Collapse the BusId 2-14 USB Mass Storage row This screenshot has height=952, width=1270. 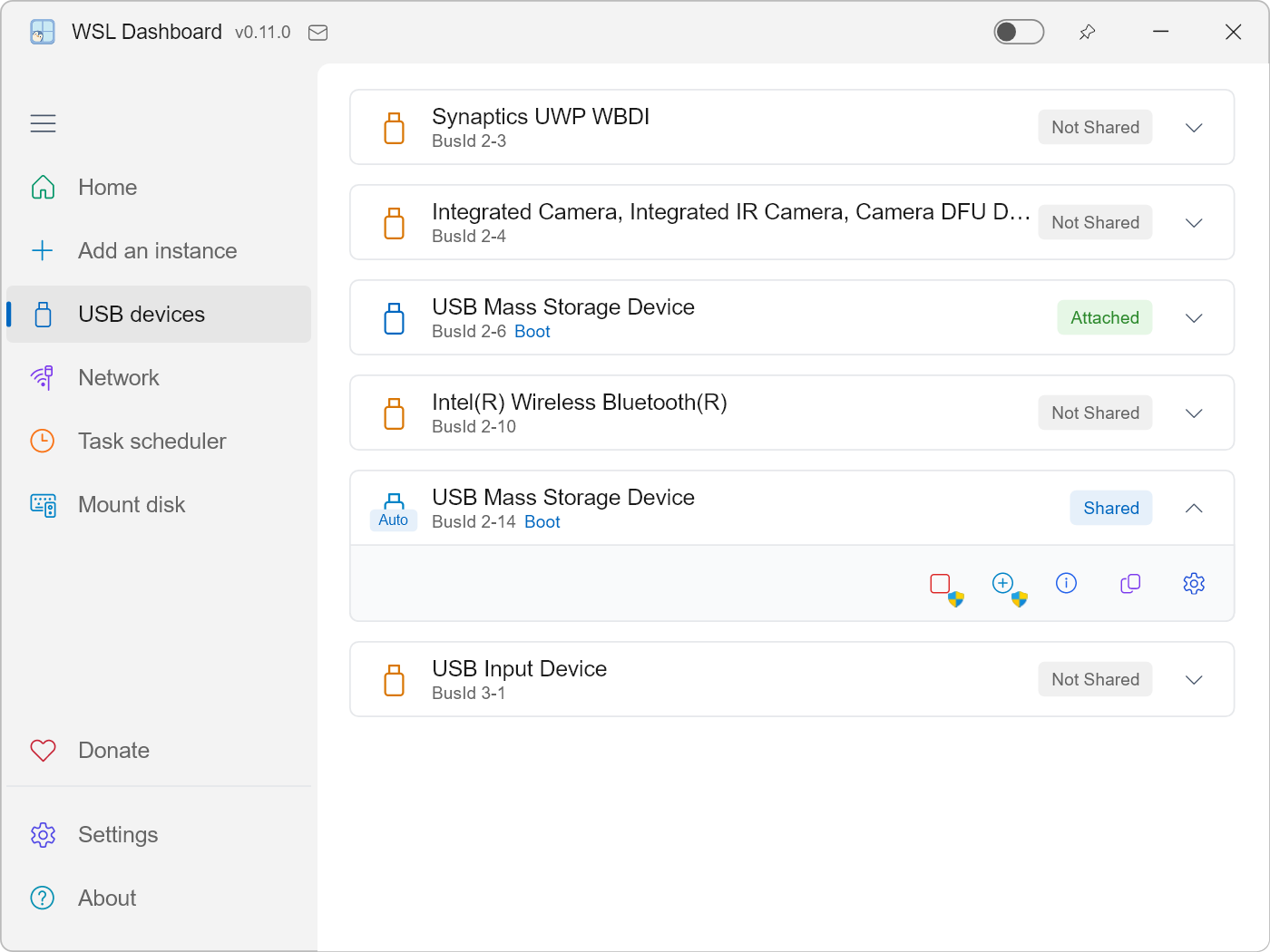[1194, 509]
